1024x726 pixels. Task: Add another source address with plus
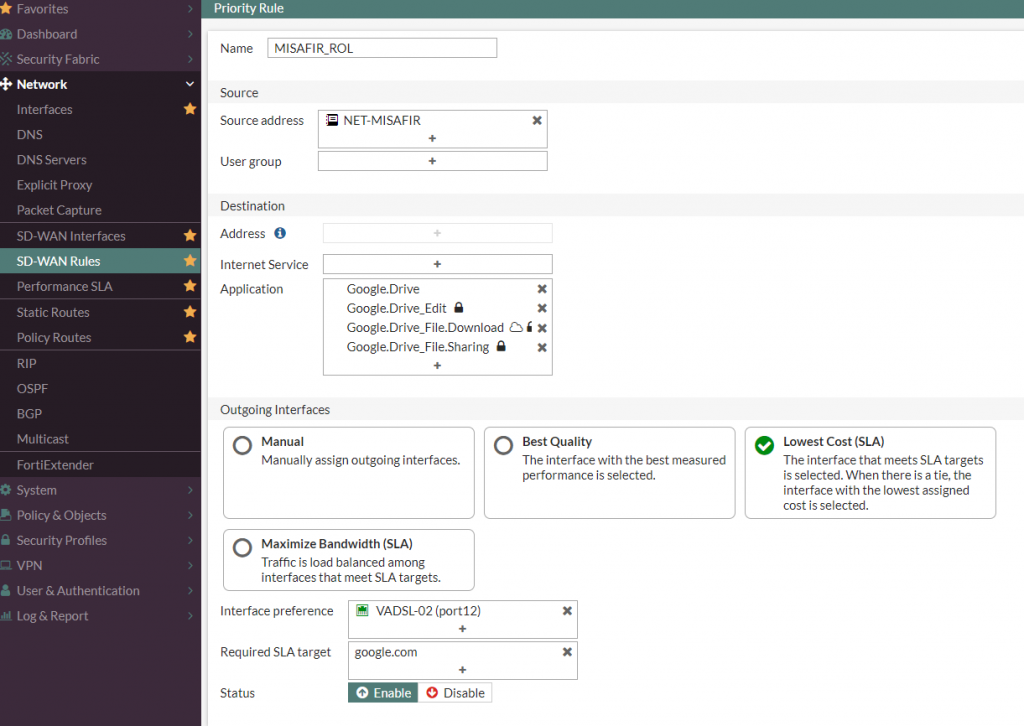click(432, 138)
